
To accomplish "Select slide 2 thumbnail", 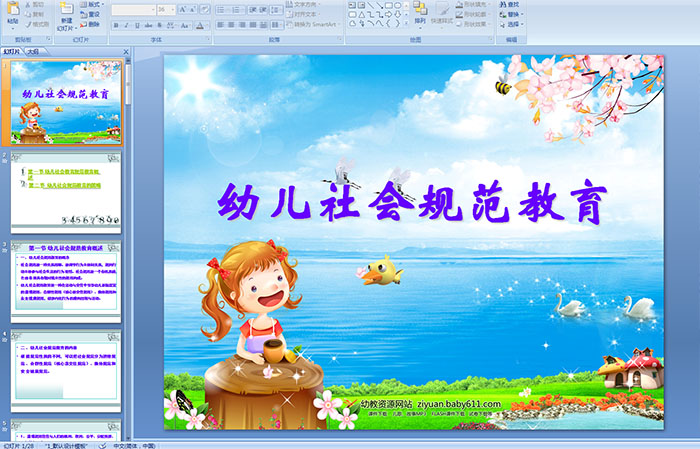I will (x=66, y=192).
